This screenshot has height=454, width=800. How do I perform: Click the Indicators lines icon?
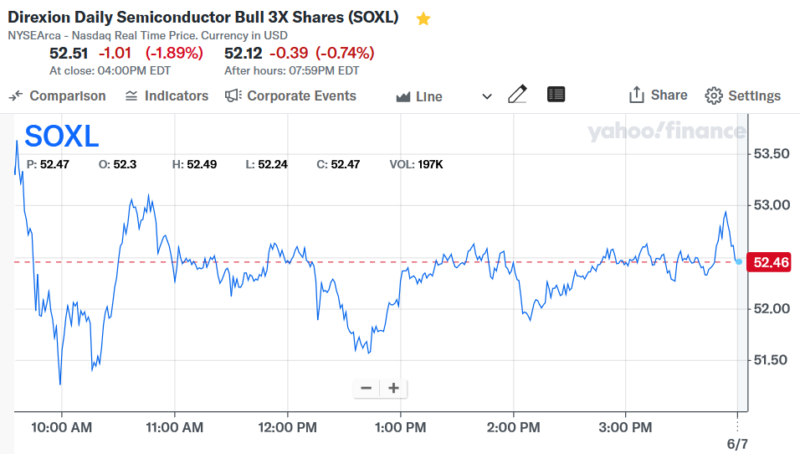132,96
